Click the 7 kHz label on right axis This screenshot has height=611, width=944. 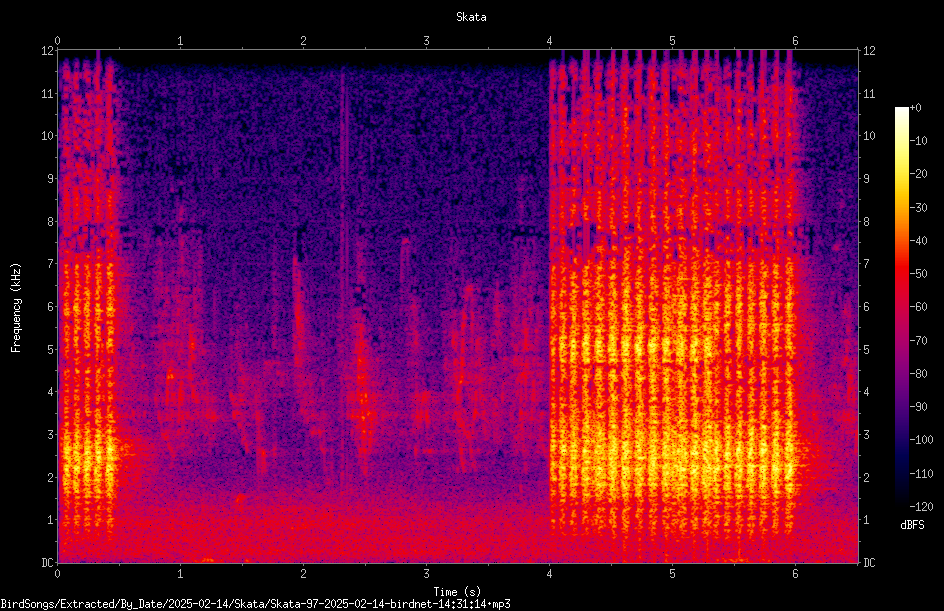(x=866, y=264)
